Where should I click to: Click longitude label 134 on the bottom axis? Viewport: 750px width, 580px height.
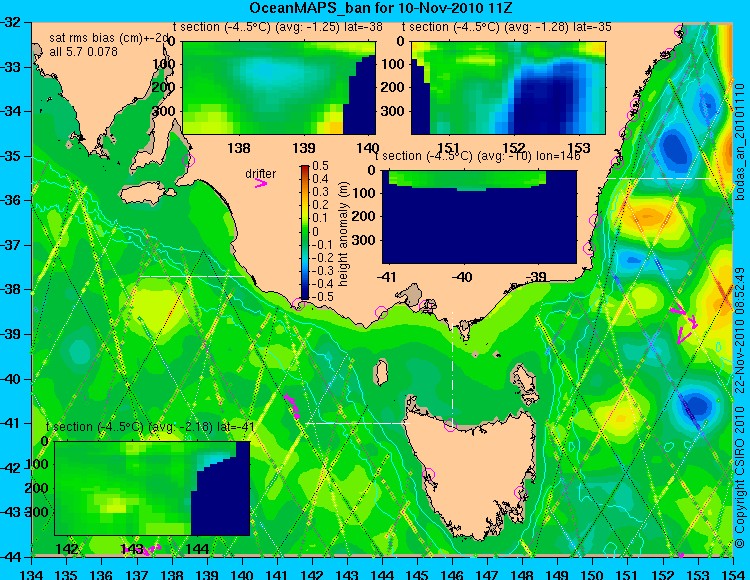[32, 574]
